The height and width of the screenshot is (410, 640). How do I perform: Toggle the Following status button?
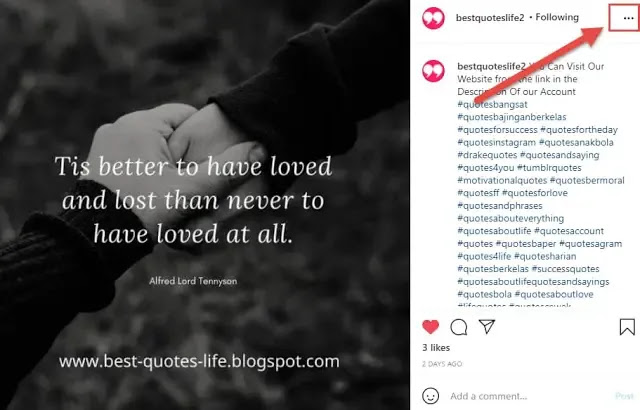557,17
